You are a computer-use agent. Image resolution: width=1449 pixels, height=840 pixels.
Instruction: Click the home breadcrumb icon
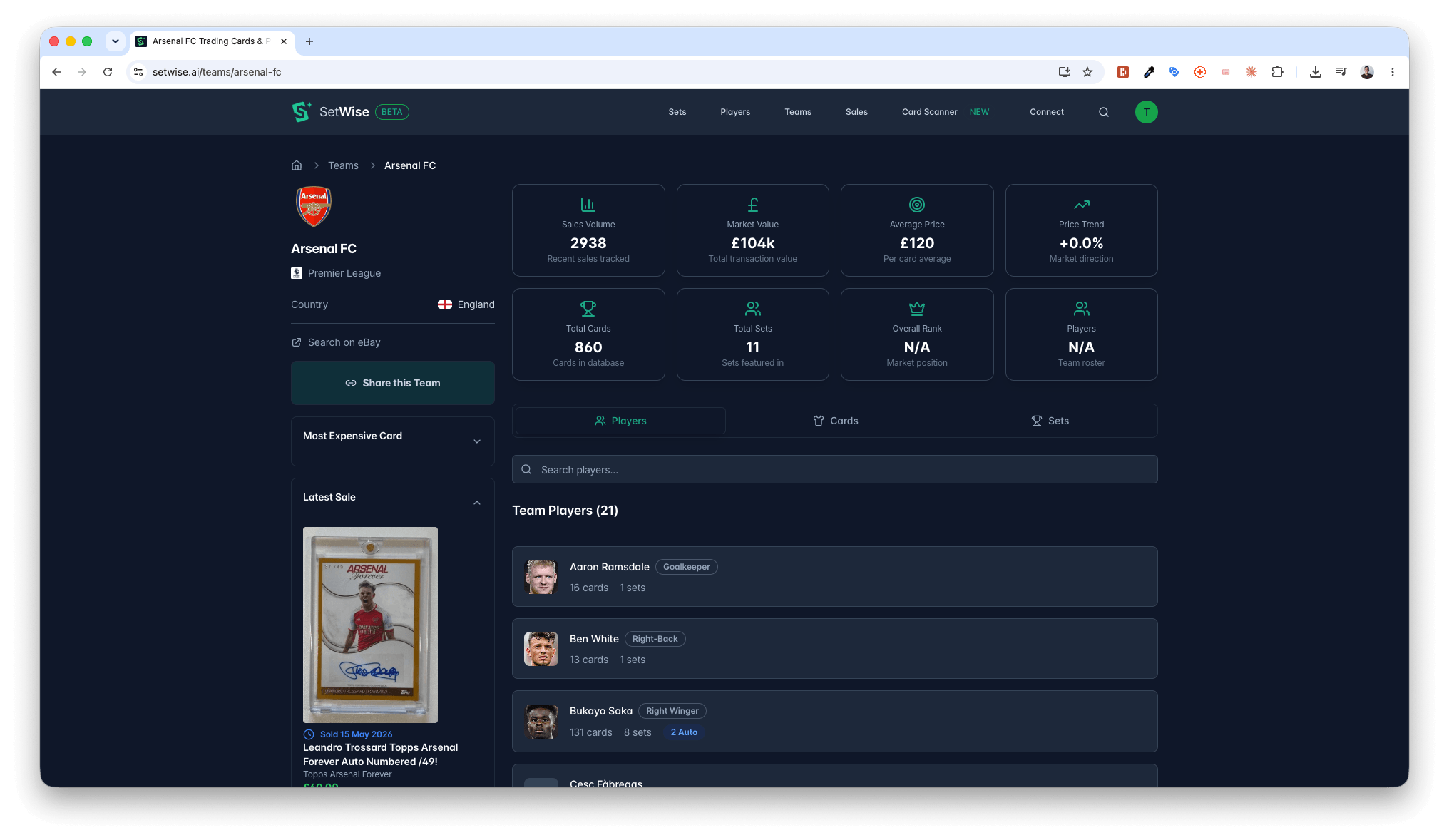click(297, 165)
